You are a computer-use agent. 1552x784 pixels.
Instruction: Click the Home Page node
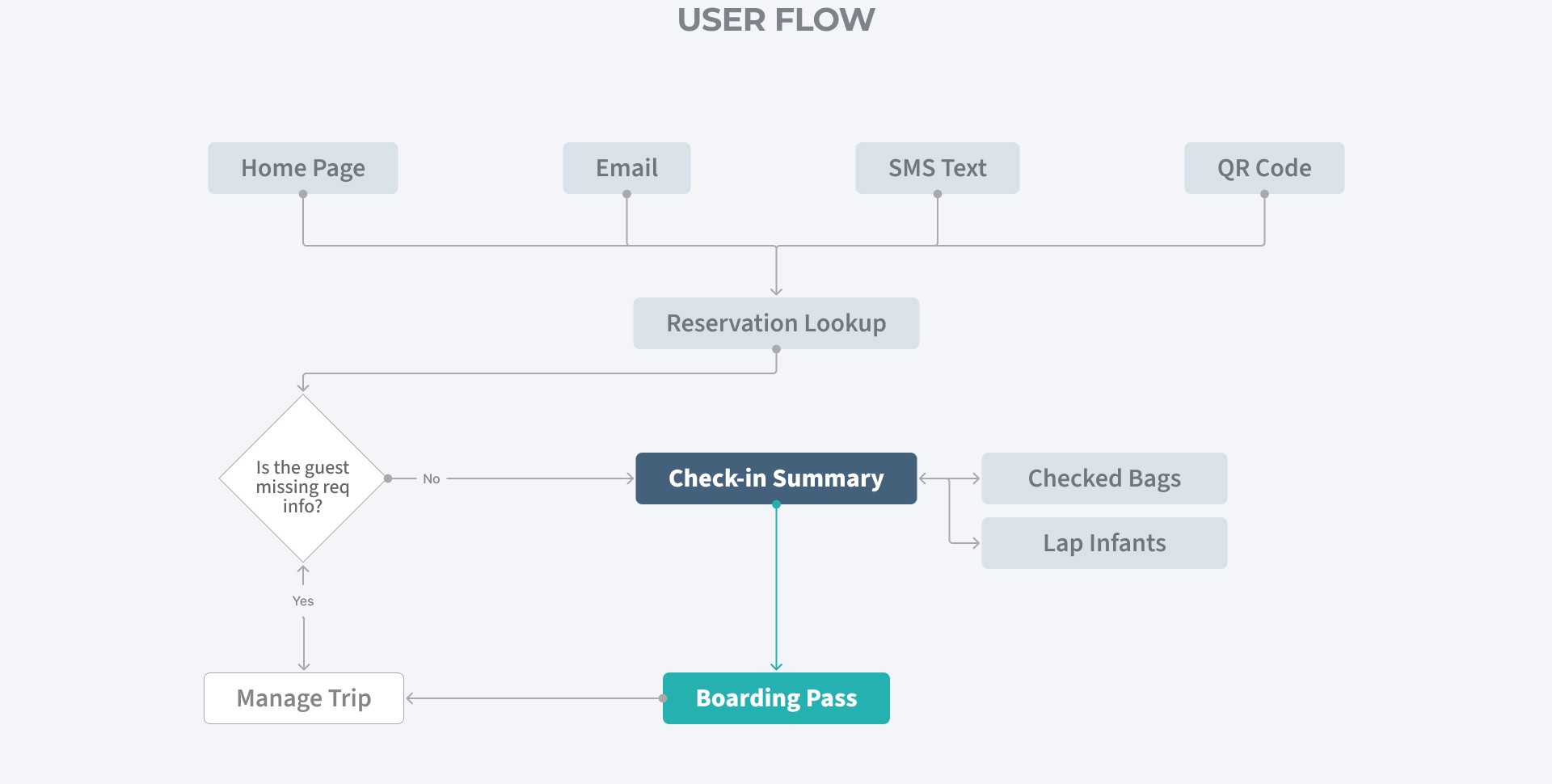tap(303, 168)
